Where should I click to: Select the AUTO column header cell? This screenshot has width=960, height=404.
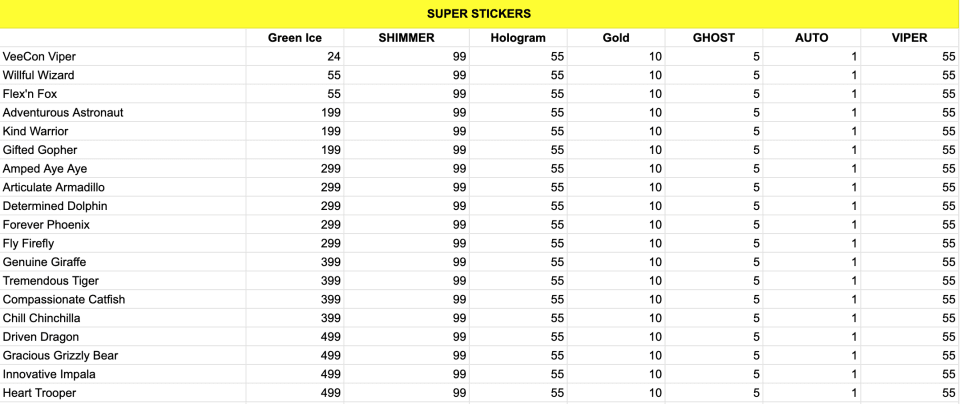811,38
